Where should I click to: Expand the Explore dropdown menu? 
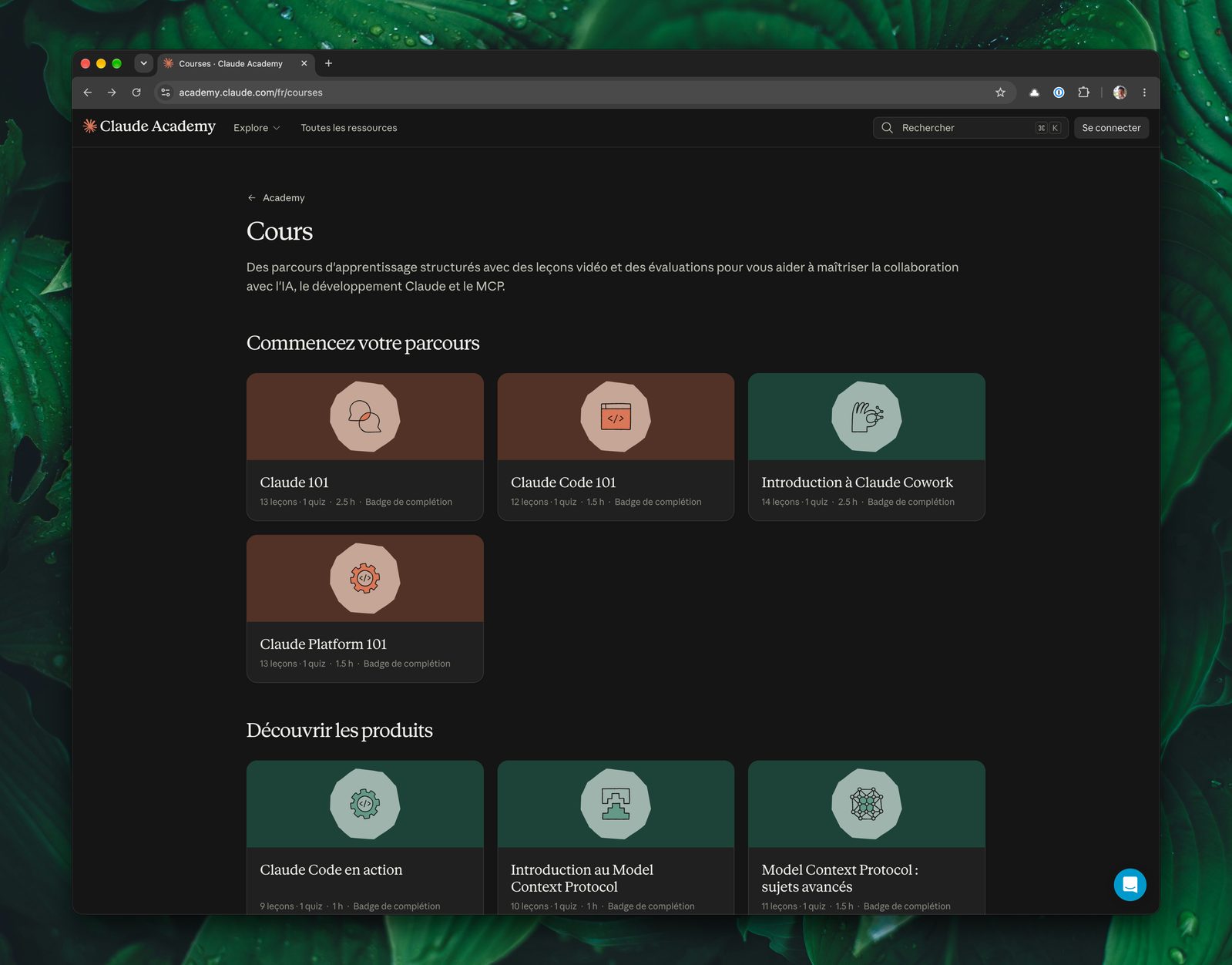(257, 128)
